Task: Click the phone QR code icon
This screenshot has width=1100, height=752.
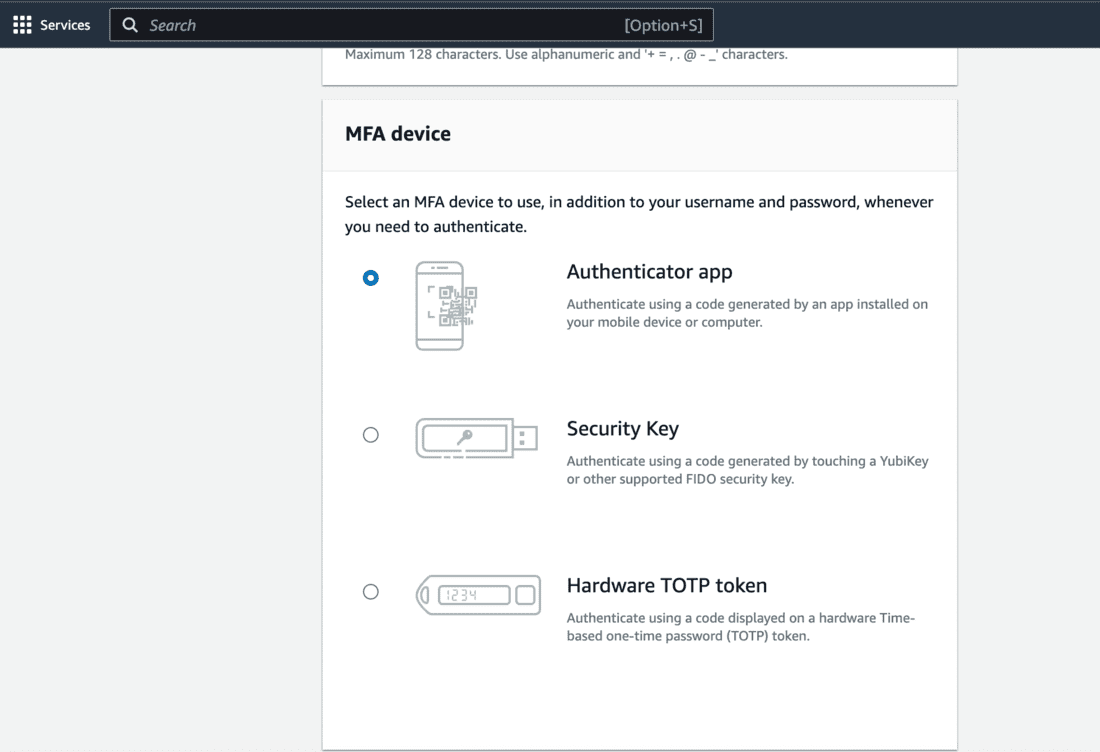Action: click(x=440, y=306)
